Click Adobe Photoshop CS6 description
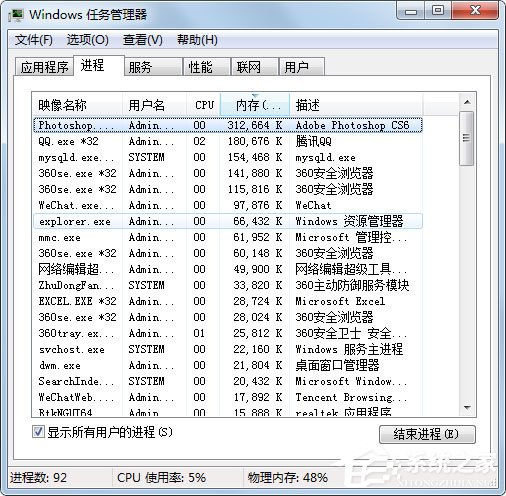The height and width of the screenshot is (496, 506). pos(352,125)
